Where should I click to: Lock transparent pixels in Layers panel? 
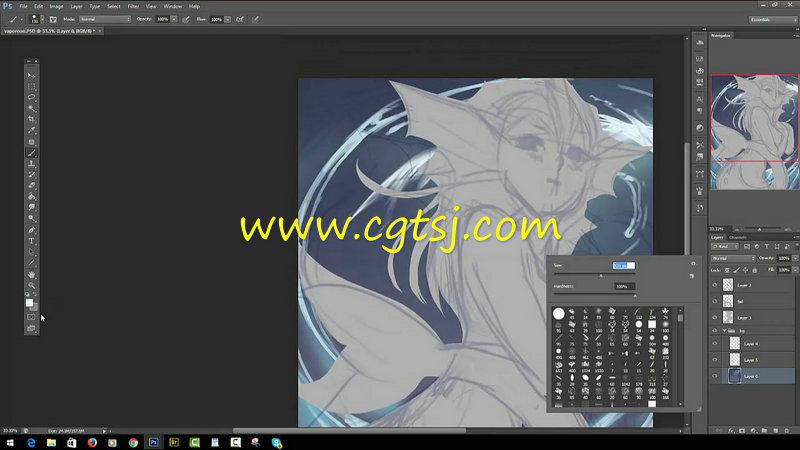point(727,270)
